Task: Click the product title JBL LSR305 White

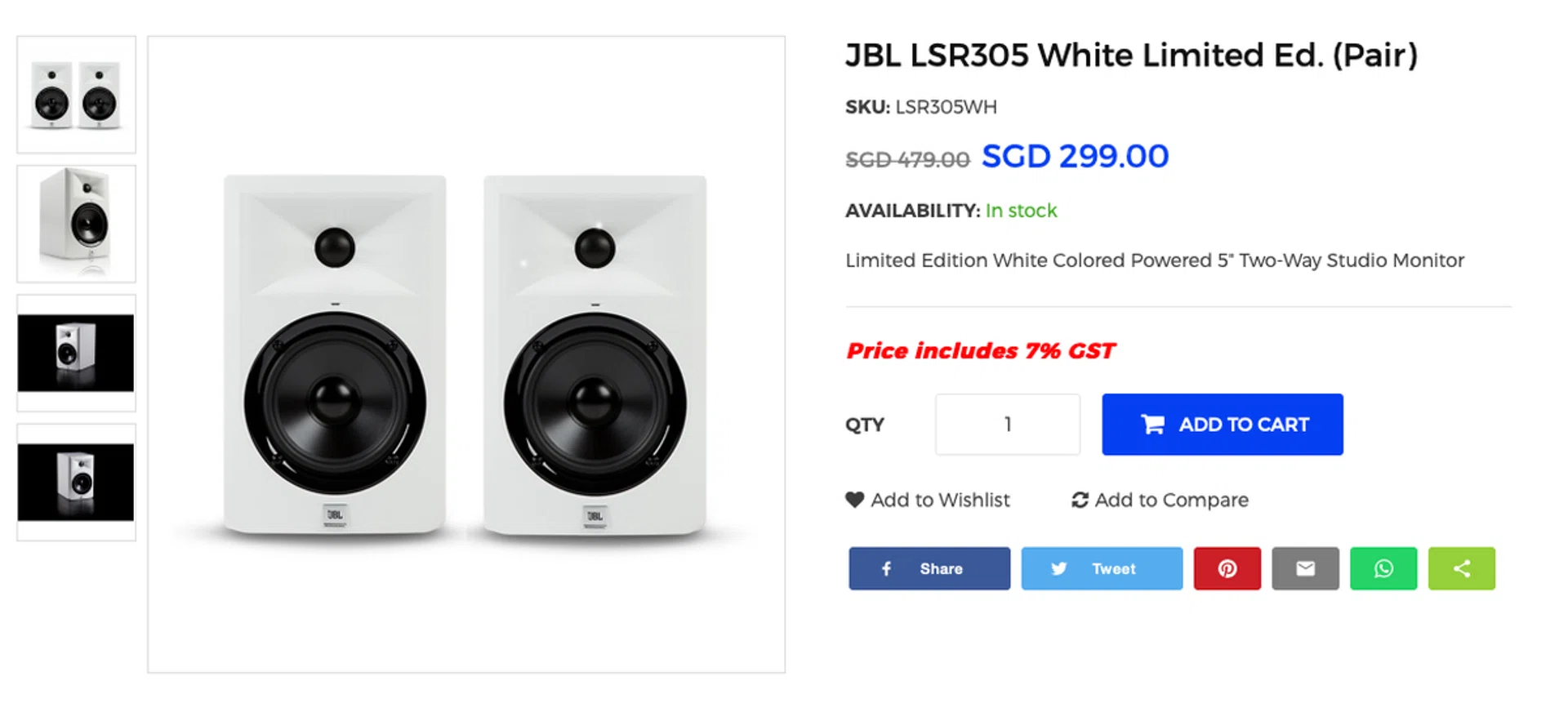Action: pos(1131,56)
